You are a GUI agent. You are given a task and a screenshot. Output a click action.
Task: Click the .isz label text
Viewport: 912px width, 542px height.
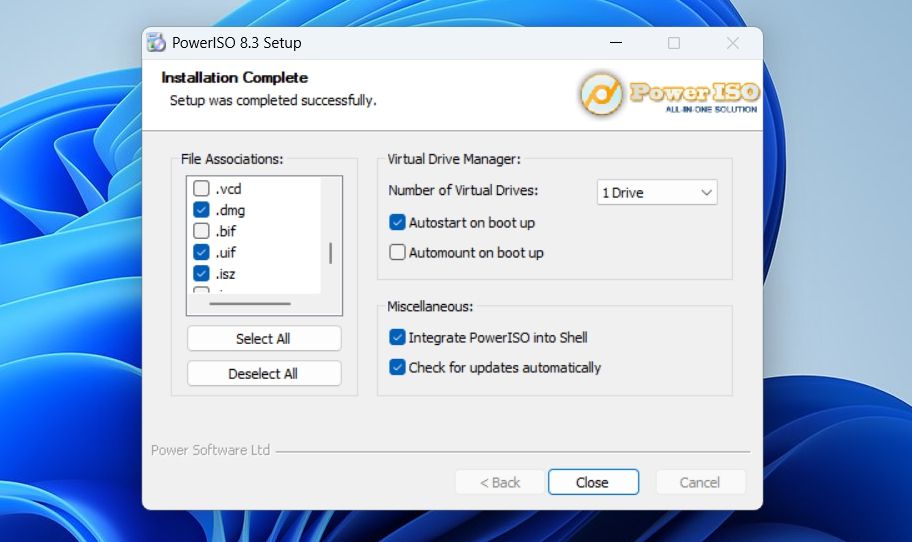[x=225, y=274]
